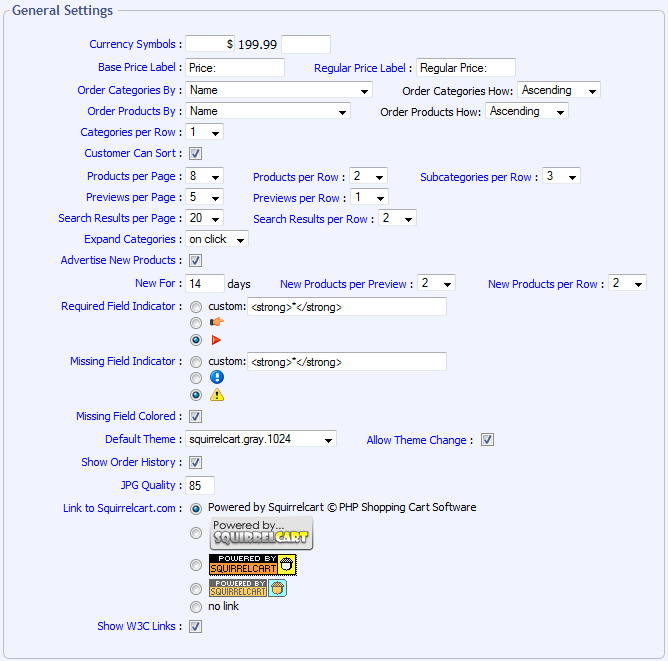Expand the Expand Categories dropdown

pyautogui.click(x=216, y=240)
